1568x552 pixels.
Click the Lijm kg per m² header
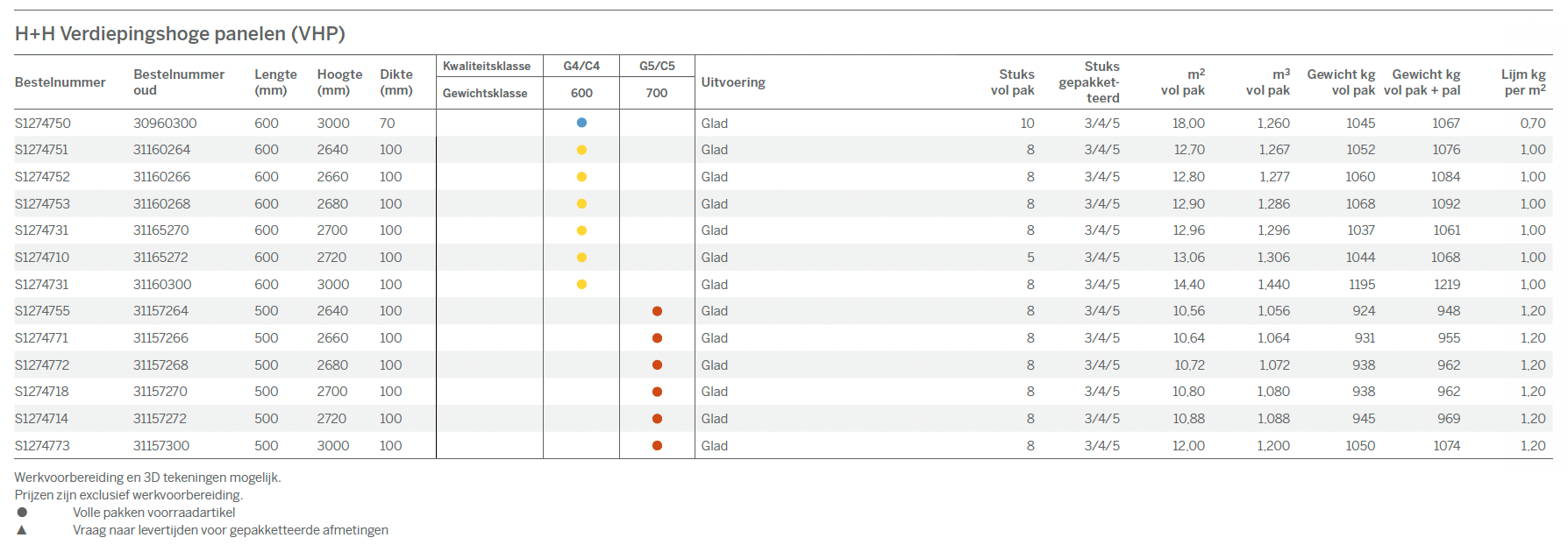point(1522,82)
